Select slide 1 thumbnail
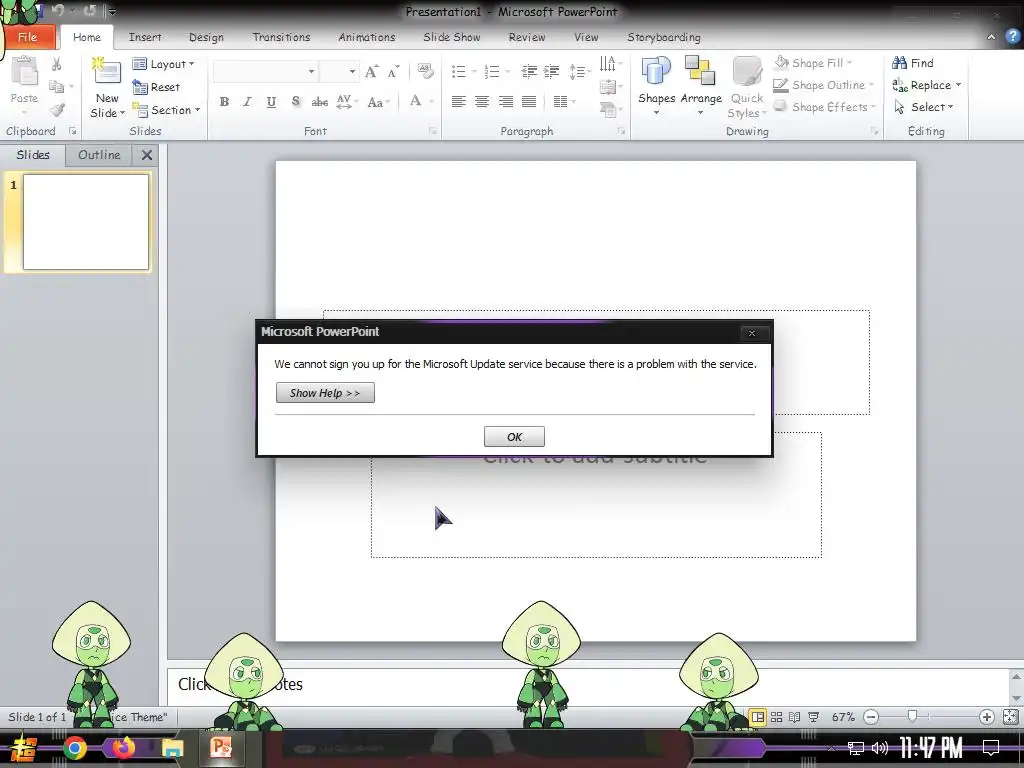The image size is (1024, 768). 86,222
